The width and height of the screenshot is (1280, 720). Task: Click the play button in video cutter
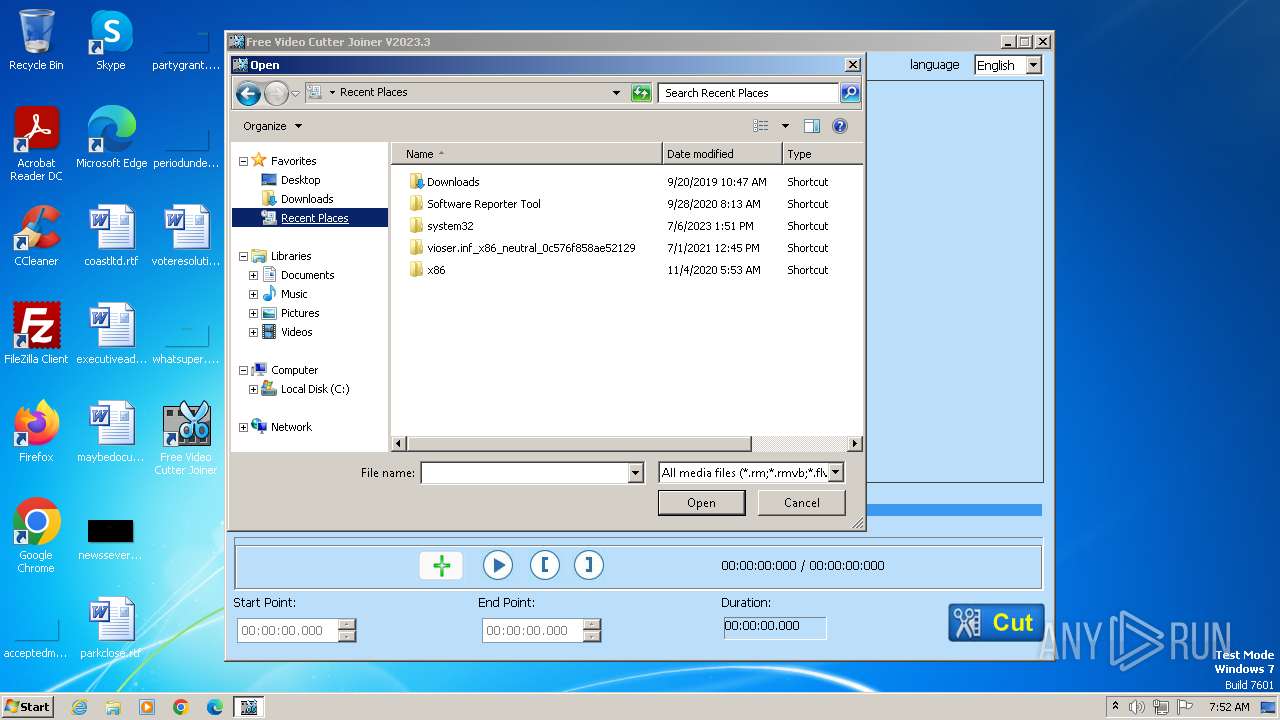(x=497, y=565)
